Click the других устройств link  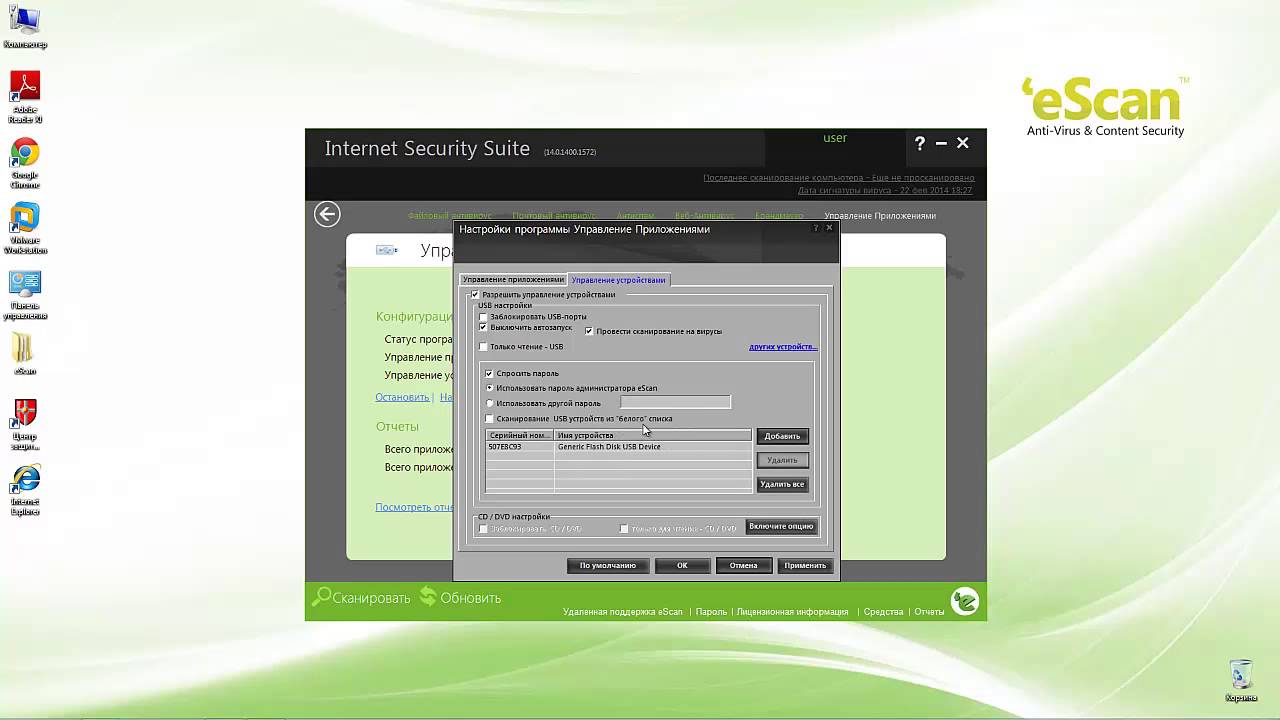coord(783,347)
